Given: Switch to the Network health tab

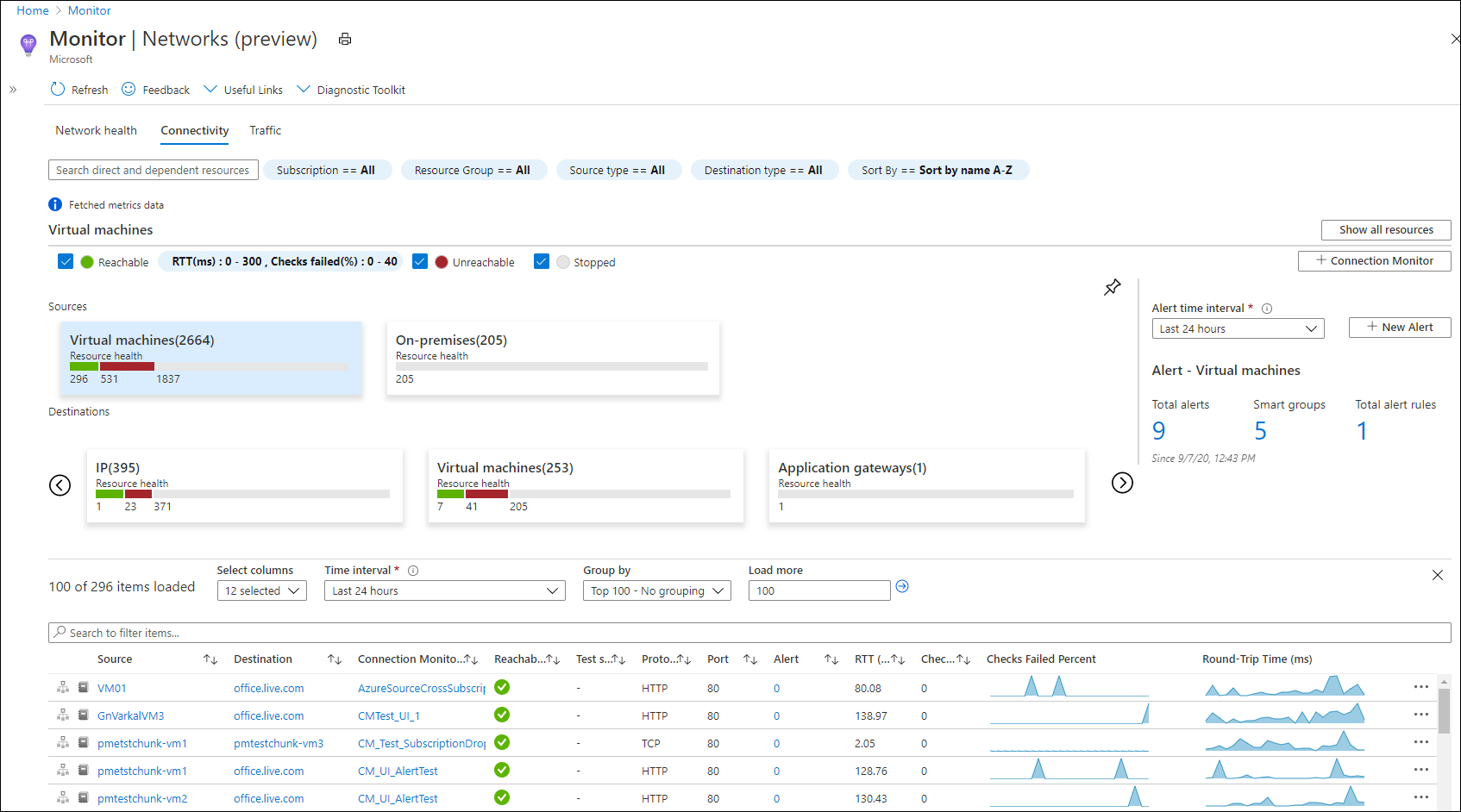Looking at the screenshot, I should click(96, 130).
